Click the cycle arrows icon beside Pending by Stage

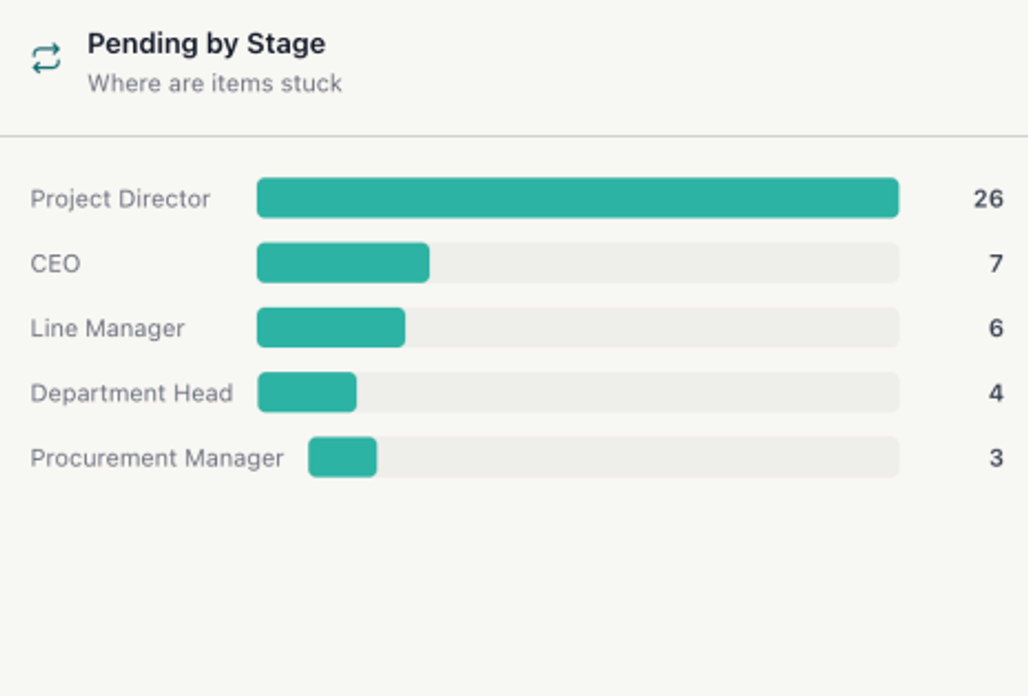pyautogui.click(x=46, y=58)
